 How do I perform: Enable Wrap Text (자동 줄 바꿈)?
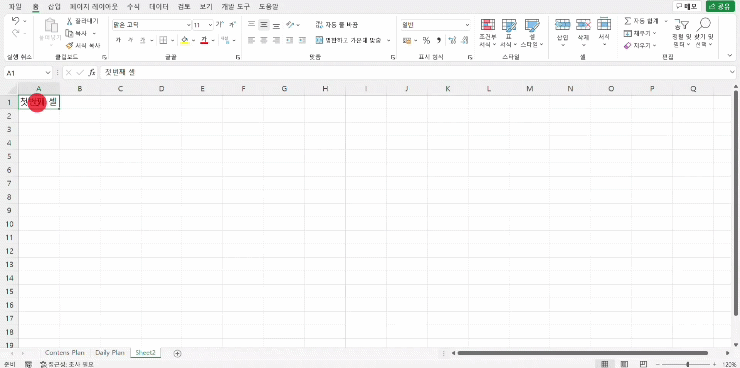[x=337, y=25]
